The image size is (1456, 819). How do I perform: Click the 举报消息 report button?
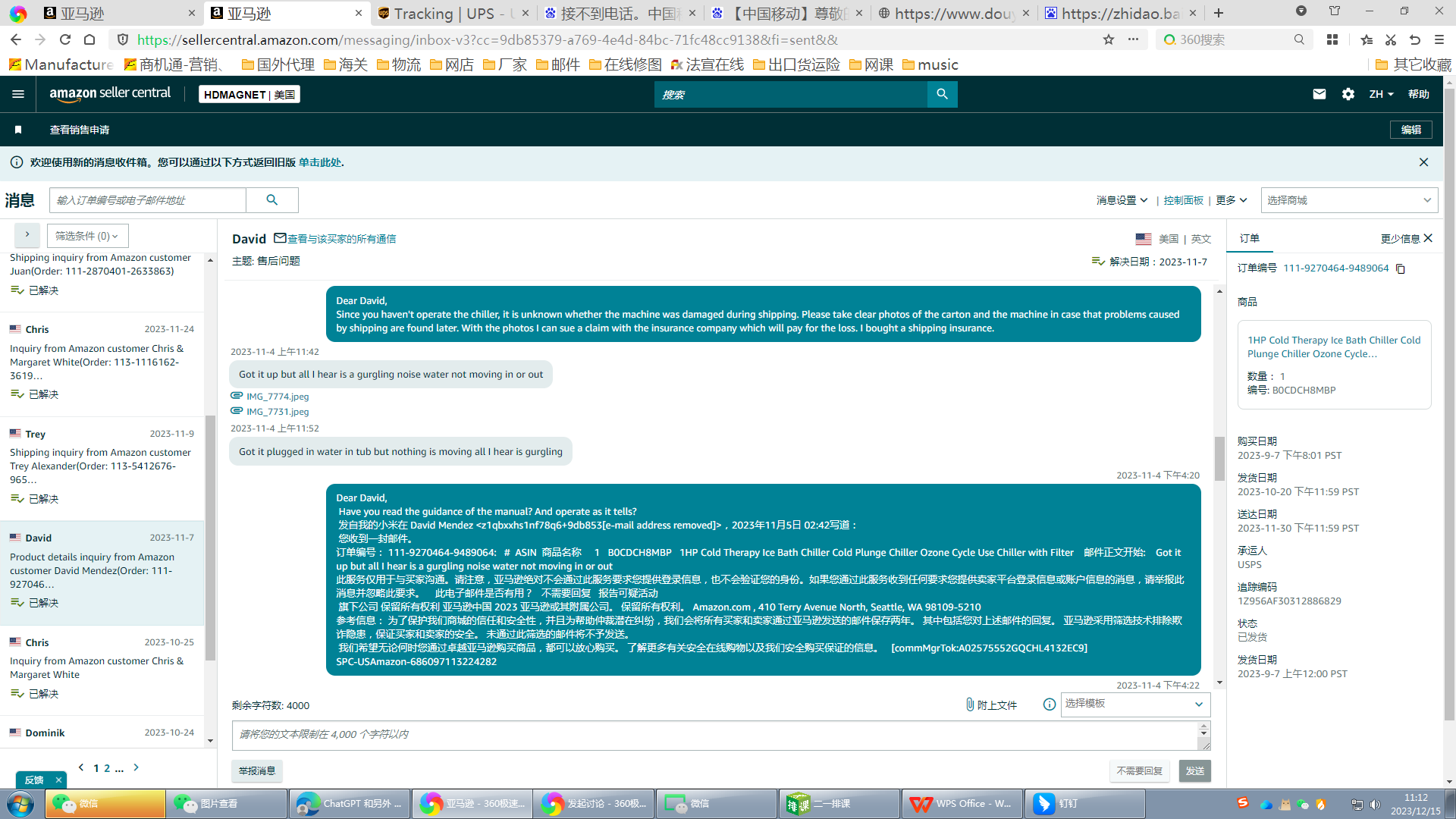[x=257, y=770]
